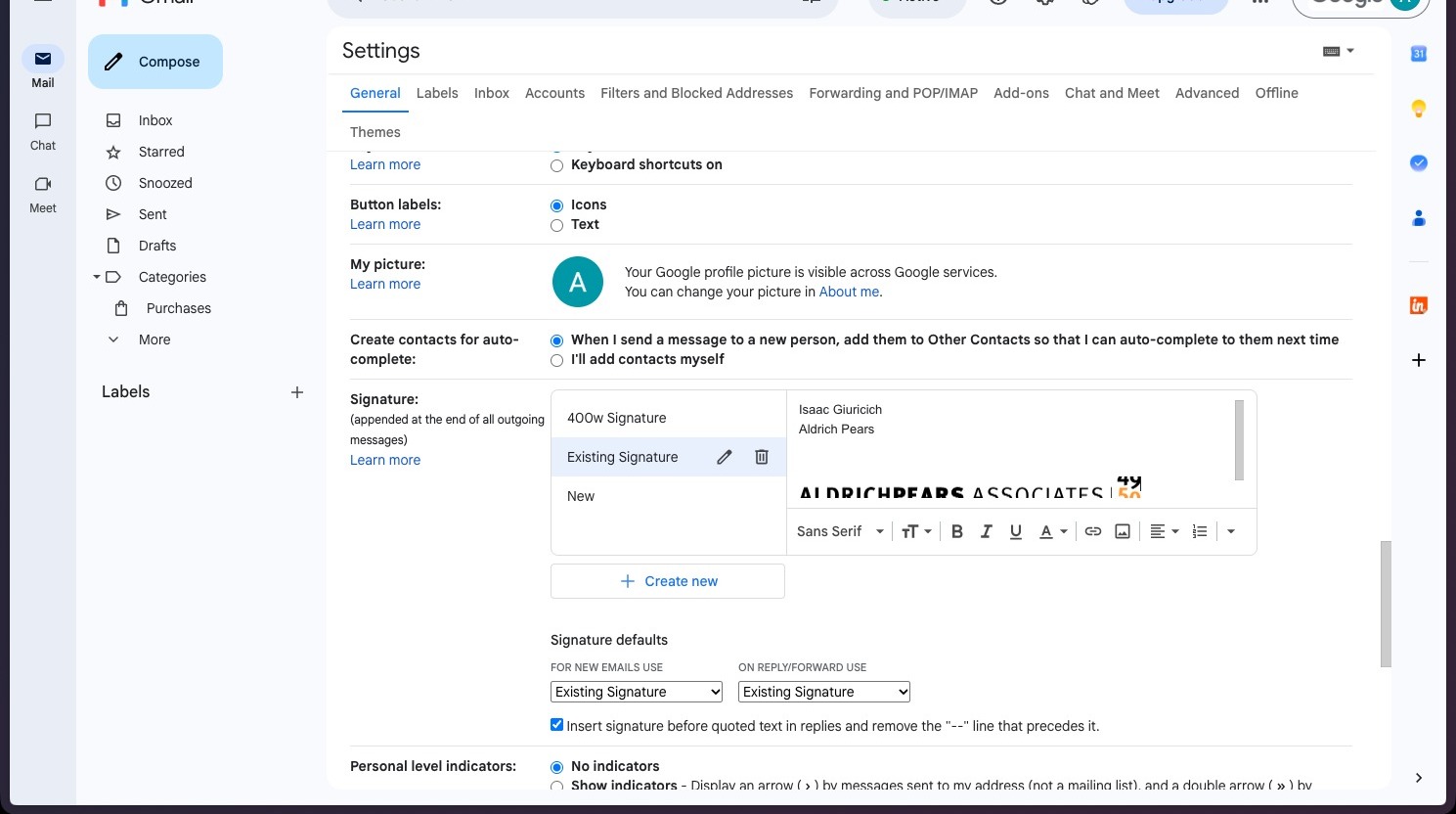Edit the Existing Signature name with pencil icon
The image size is (1456, 814).
pyautogui.click(x=725, y=457)
